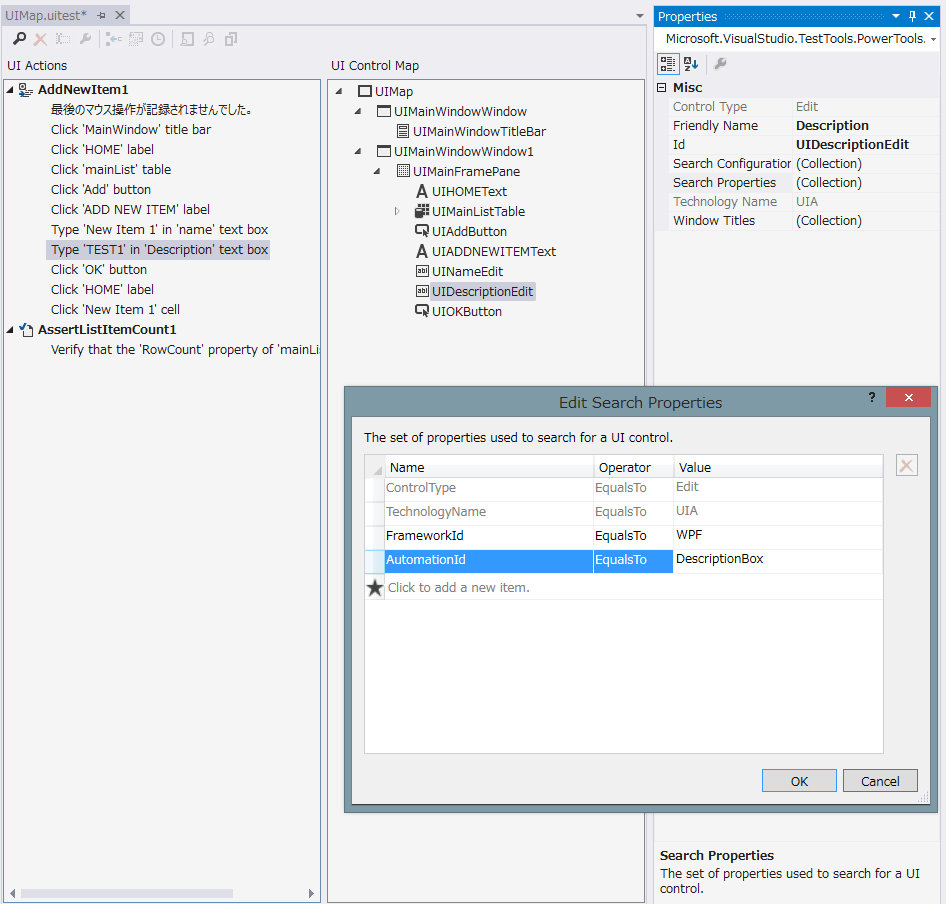Expand the UIMainListTable node
946x904 pixels.
396,211
